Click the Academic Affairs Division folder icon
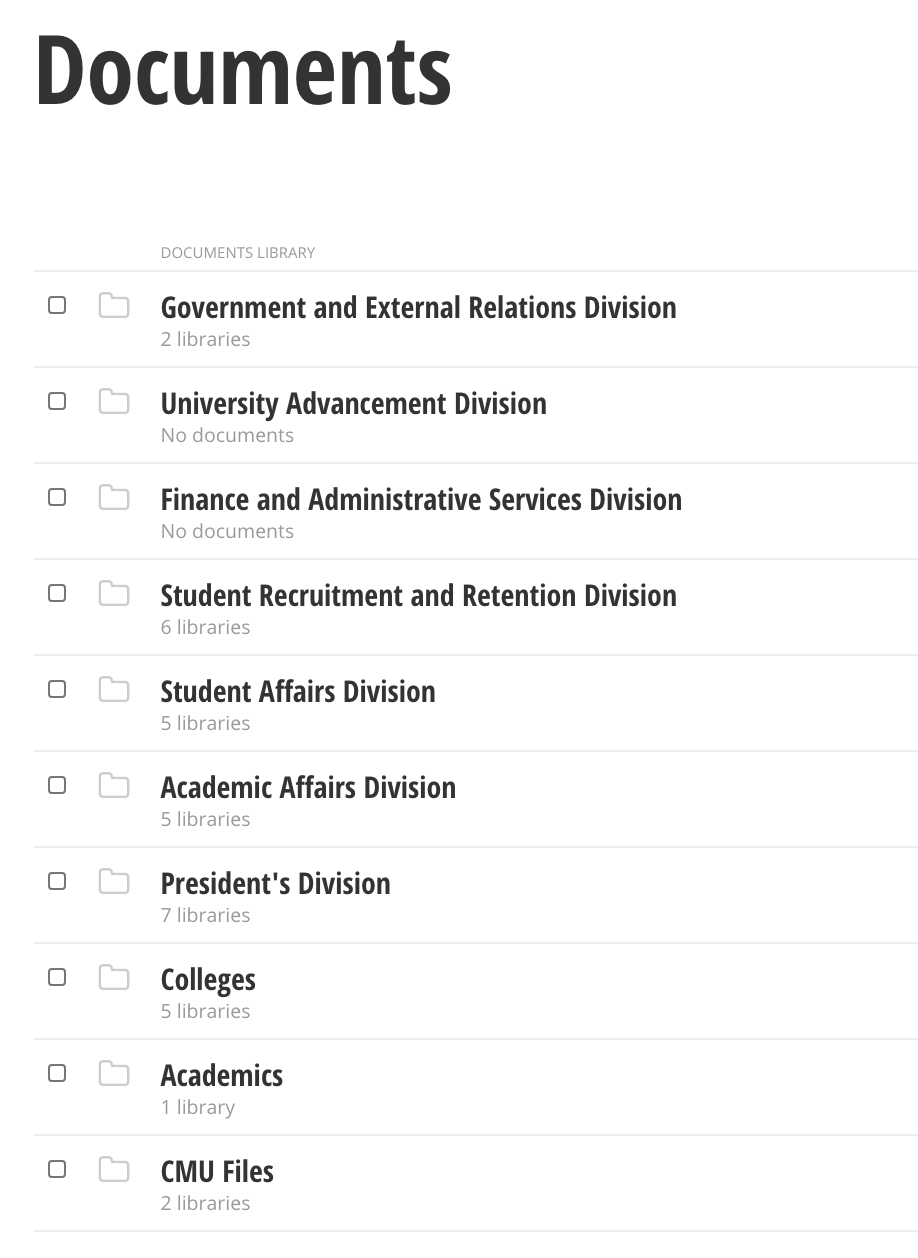The height and width of the screenshot is (1258, 918). pyautogui.click(x=114, y=786)
